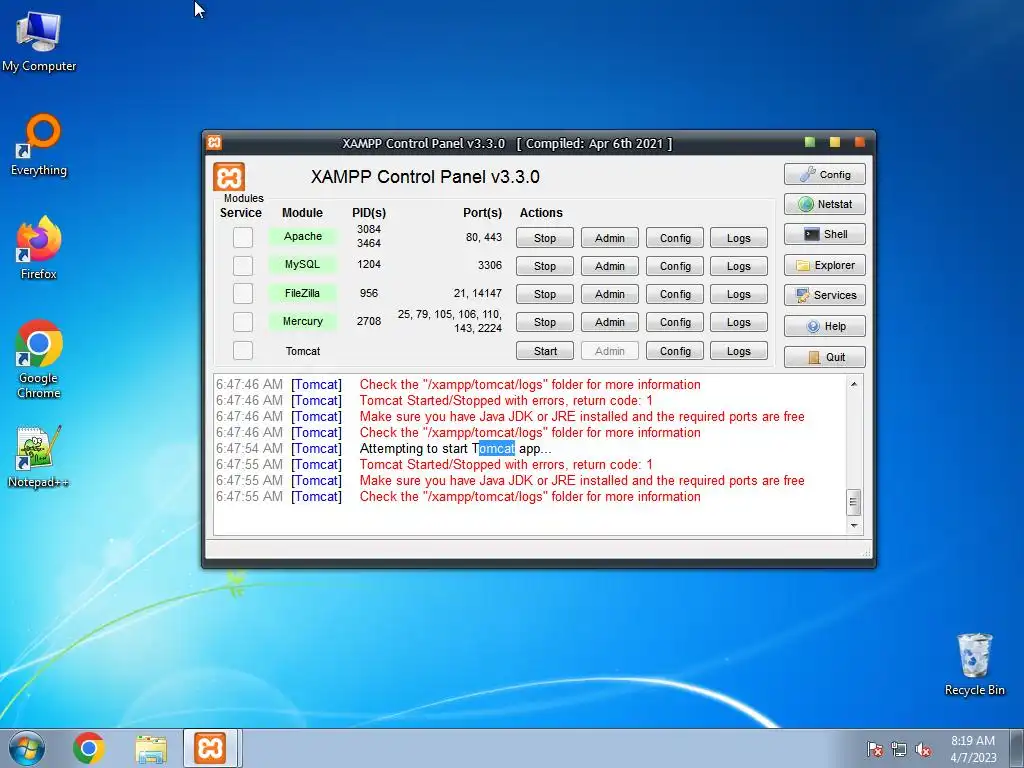This screenshot has width=1024, height=768.
Task: Click the MySQL port 3306 value
Action: [490, 265]
